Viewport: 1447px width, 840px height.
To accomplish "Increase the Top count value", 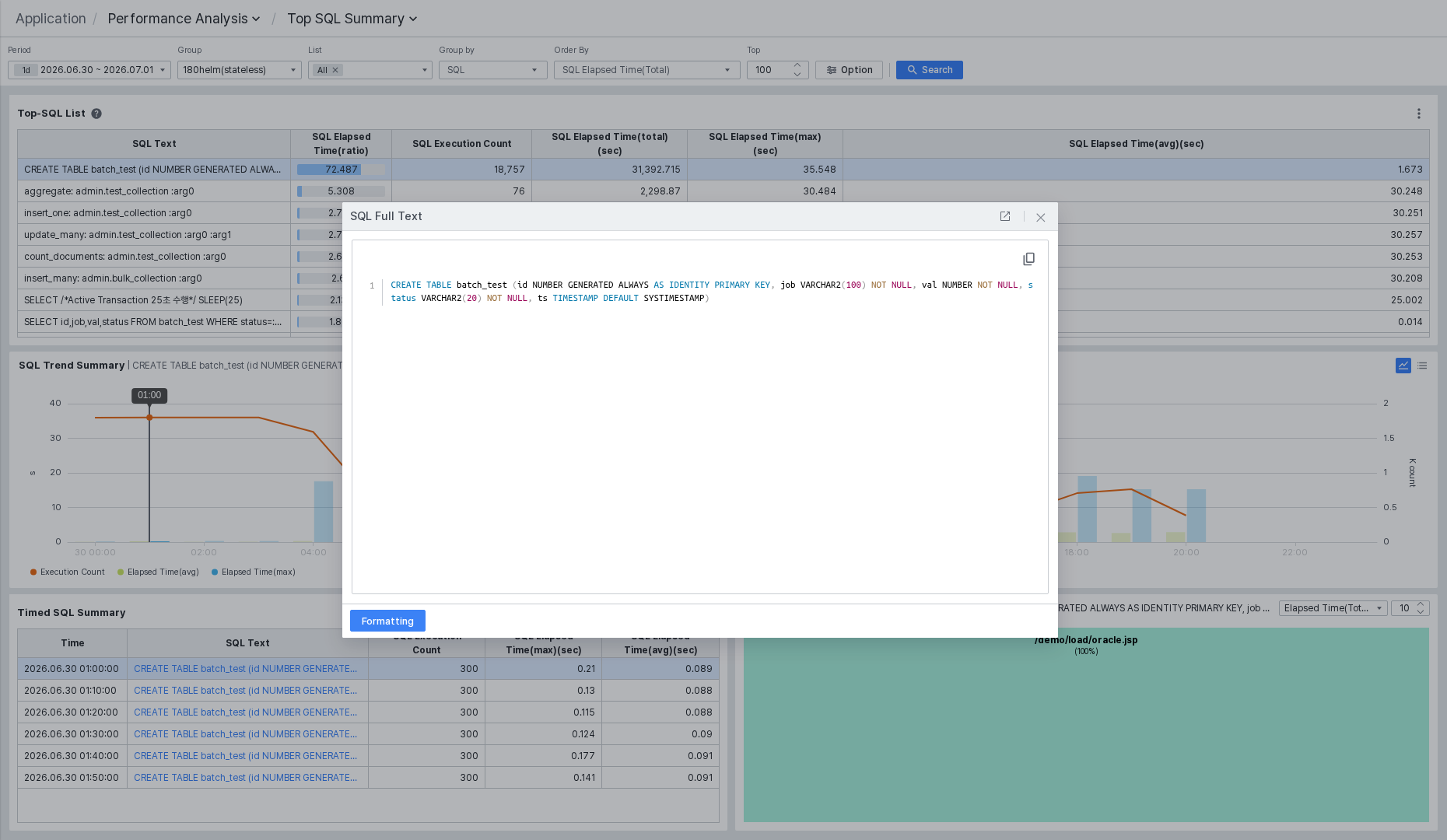I will pos(797,65).
